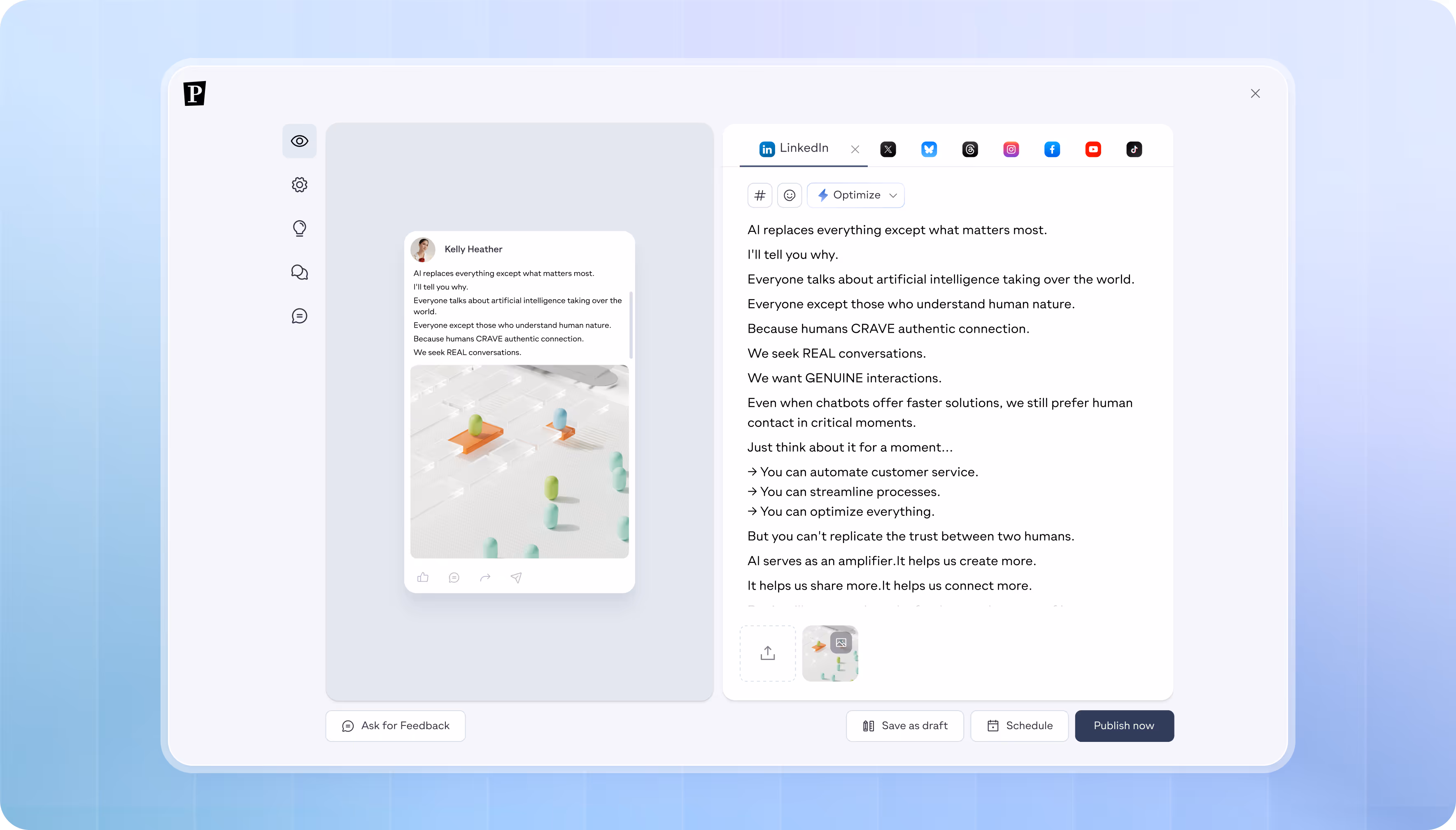Open the emoji picker smiley button
This screenshot has width=1456, height=830.
tap(789, 196)
